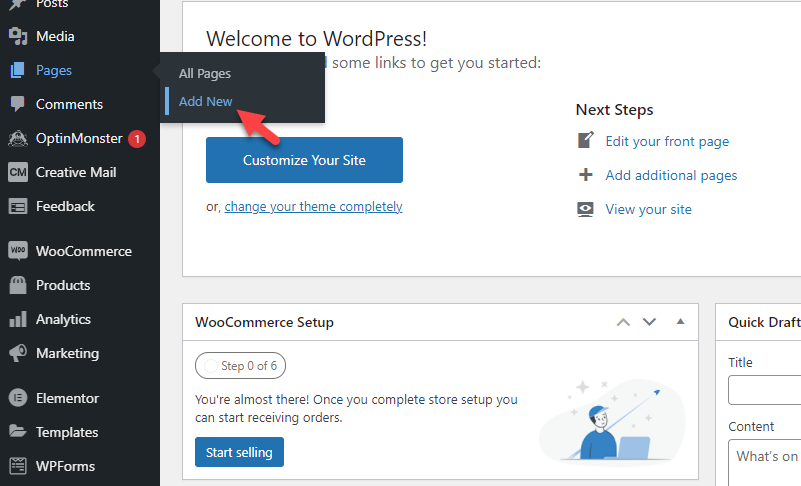Choose Add New in the Pages submenu
This screenshot has width=801, height=486.
coord(205,101)
